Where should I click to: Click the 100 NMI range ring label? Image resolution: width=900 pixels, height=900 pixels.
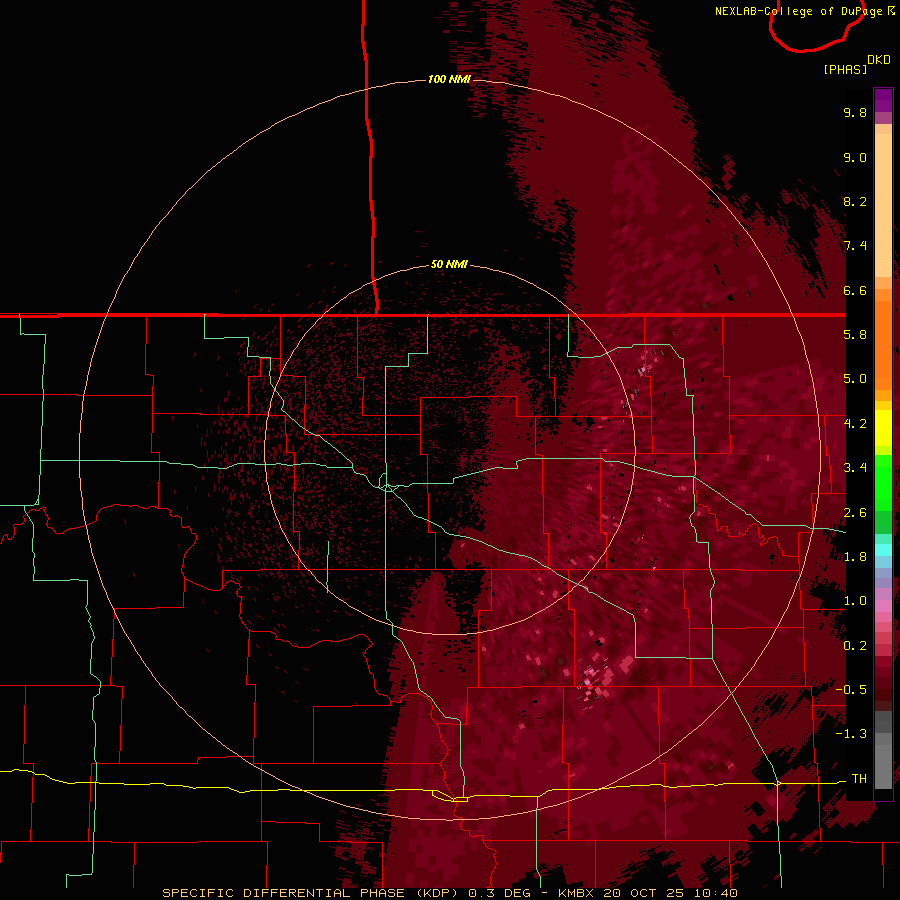click(x=449, y=79)
